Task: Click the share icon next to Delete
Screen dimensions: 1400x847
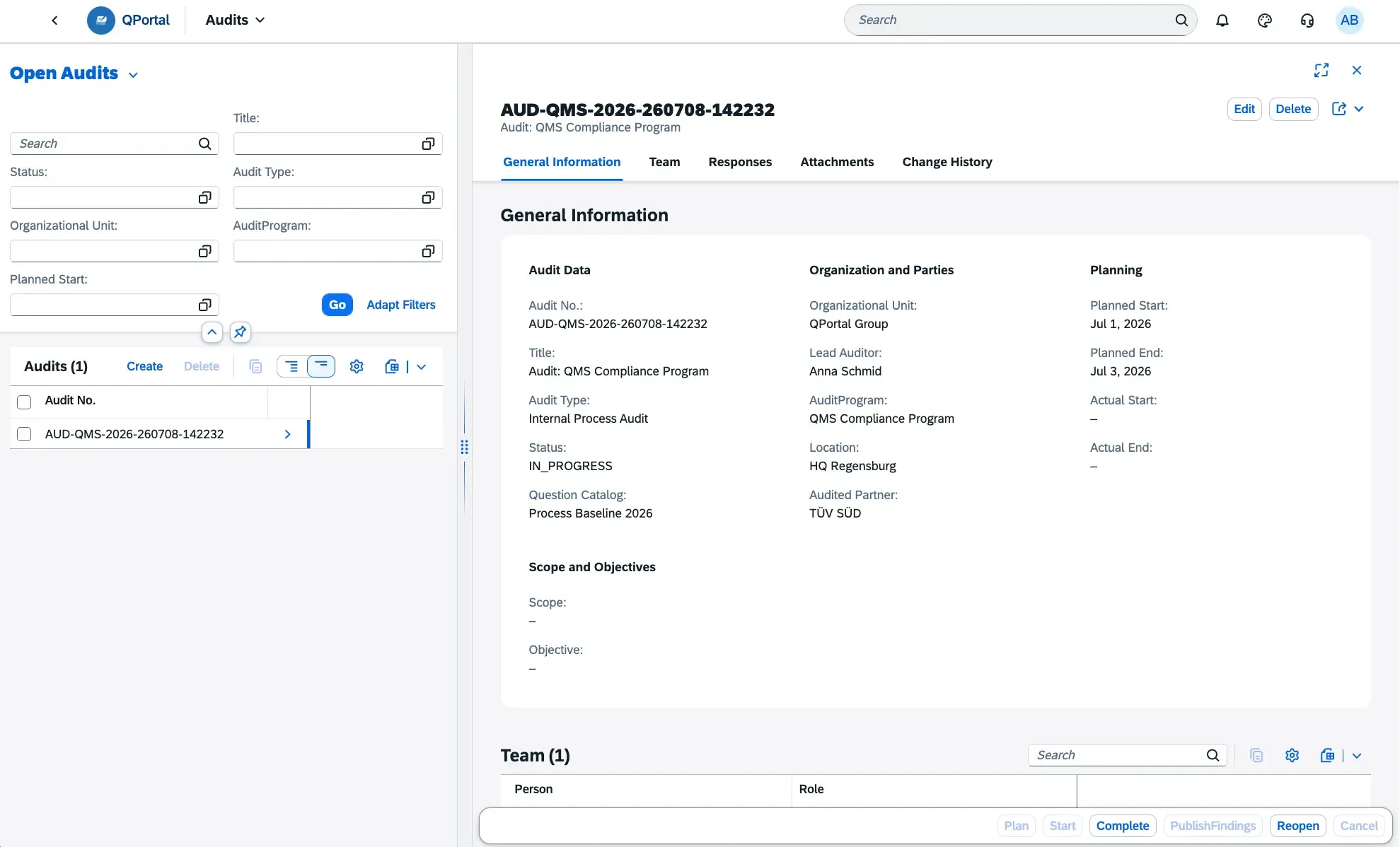Action: (1339, 109)
